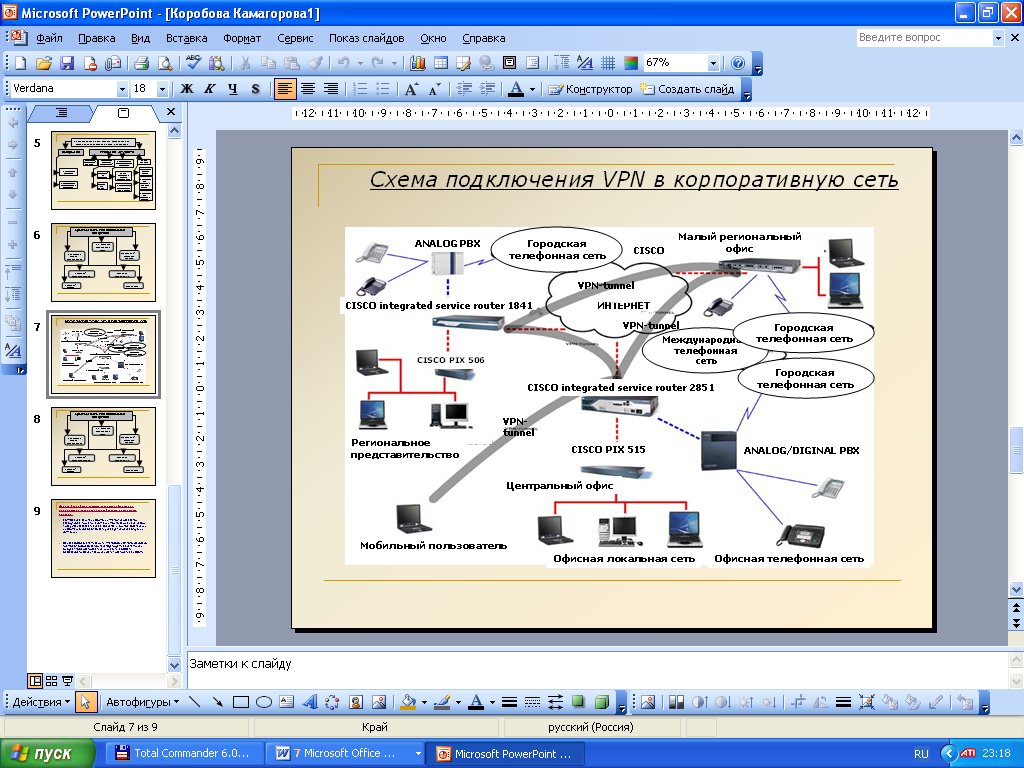This screenshot has width=1024, height=768.
Task: Switch to Total Commander taskbar button
Action: (x=182, y=754)
